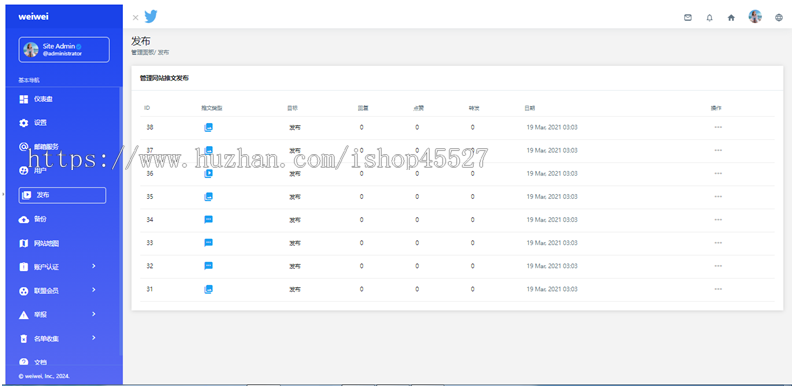The width and height of the screenshot is (794, 388).
Task: Click the text-post type icon in row 33
Action: pyautogui.click(x=208, y=243)
